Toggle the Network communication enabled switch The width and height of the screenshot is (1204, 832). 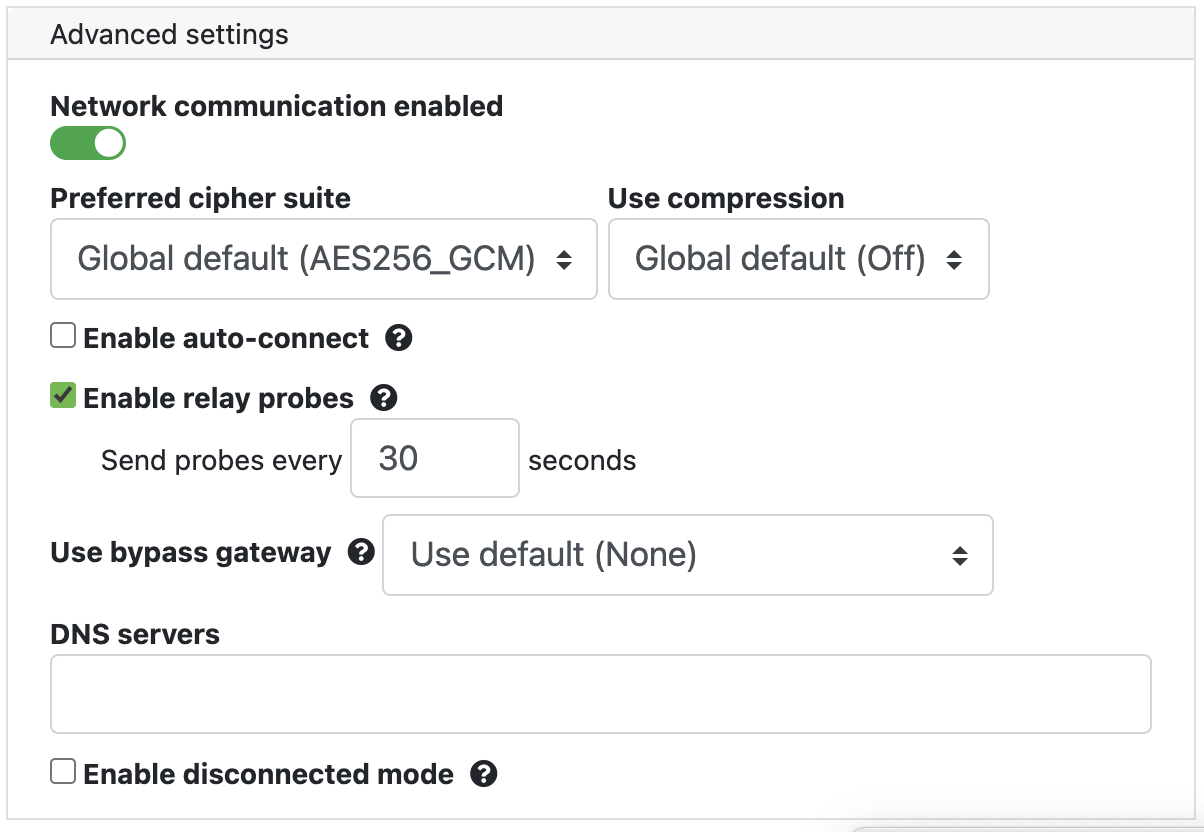[x=88, y=144]
